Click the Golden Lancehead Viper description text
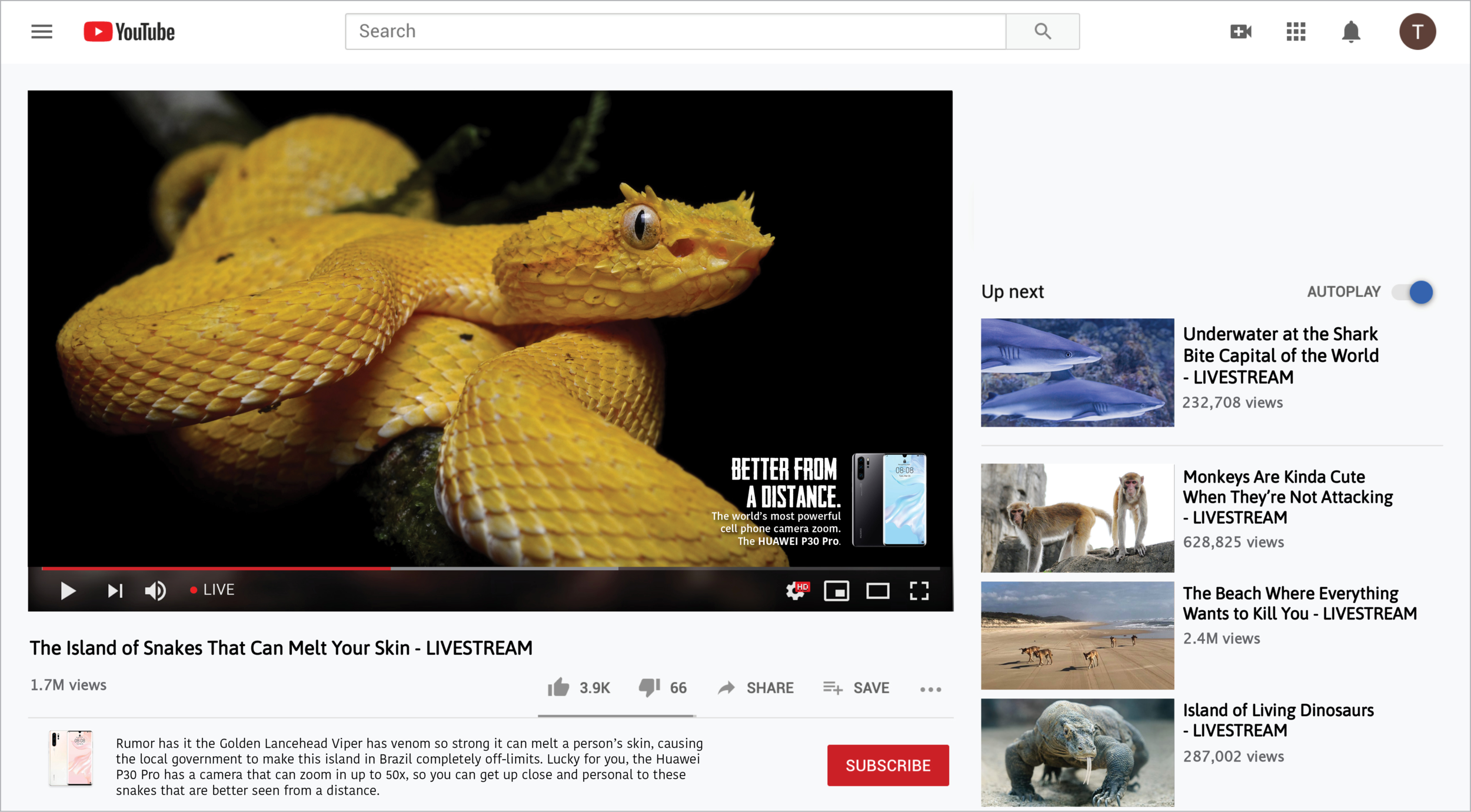Screen dimensions: 1471x812 pyautogui.click(x=410, y=767)
